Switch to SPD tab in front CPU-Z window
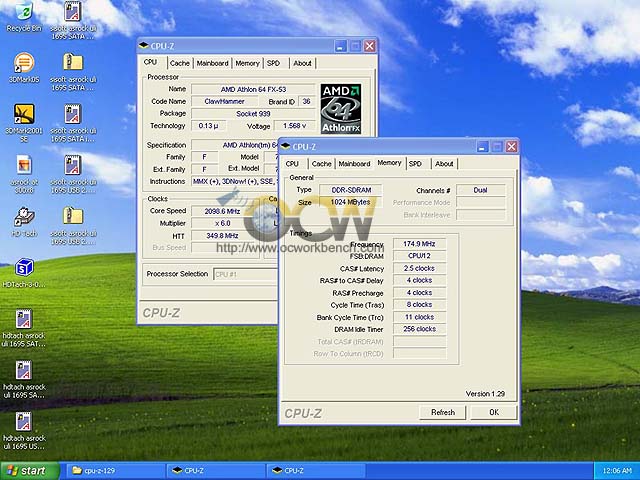This screenshot has width=640, height=480. tap(416, 164)
